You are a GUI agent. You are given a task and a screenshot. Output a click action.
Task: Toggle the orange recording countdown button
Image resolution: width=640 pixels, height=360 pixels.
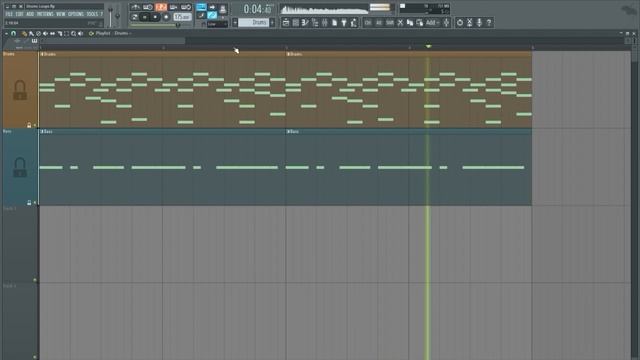161,7
